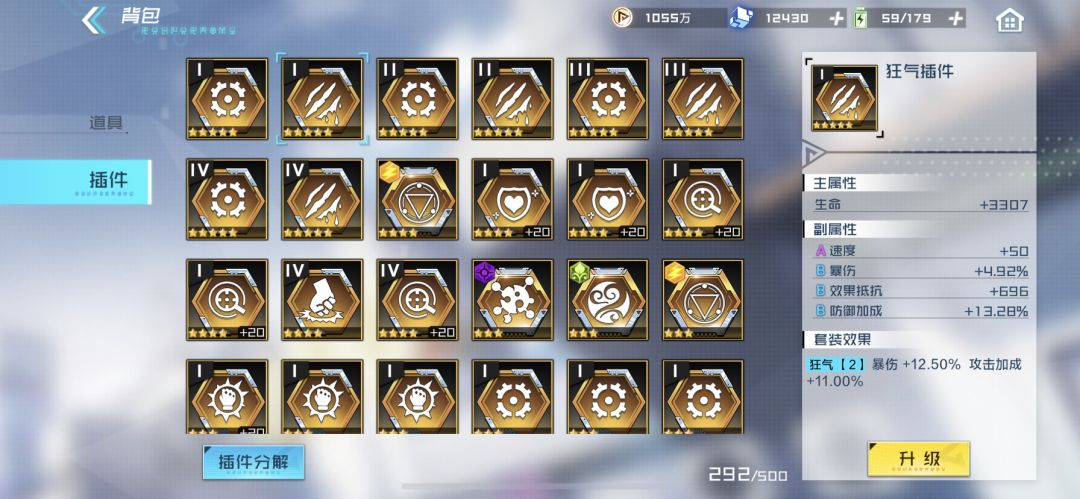Choose the orange-badged triangle circle plugin in second row
Viewport: 1080px width, 499px height.
click(x=417, y=199)
